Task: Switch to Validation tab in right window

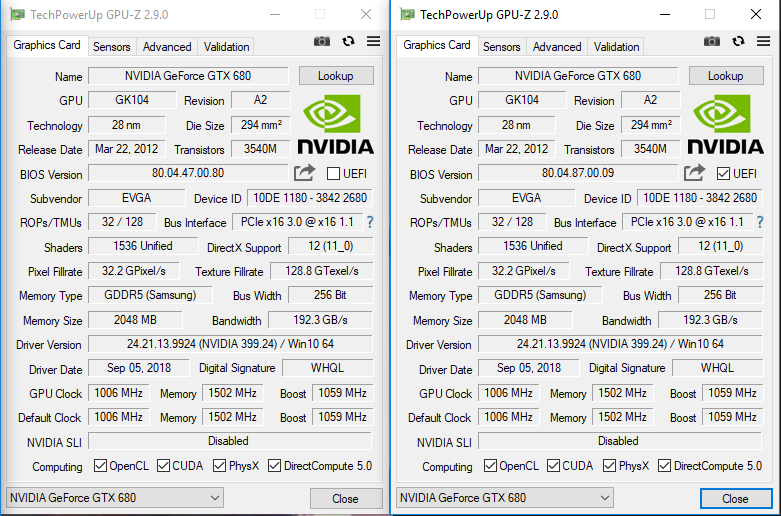Action: point(616,47)
